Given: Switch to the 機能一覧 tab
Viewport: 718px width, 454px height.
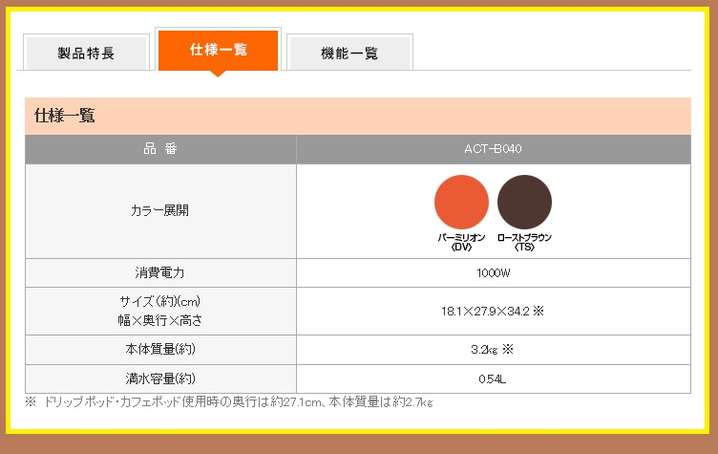Looking at the screenshot, I should coord(349,53).
